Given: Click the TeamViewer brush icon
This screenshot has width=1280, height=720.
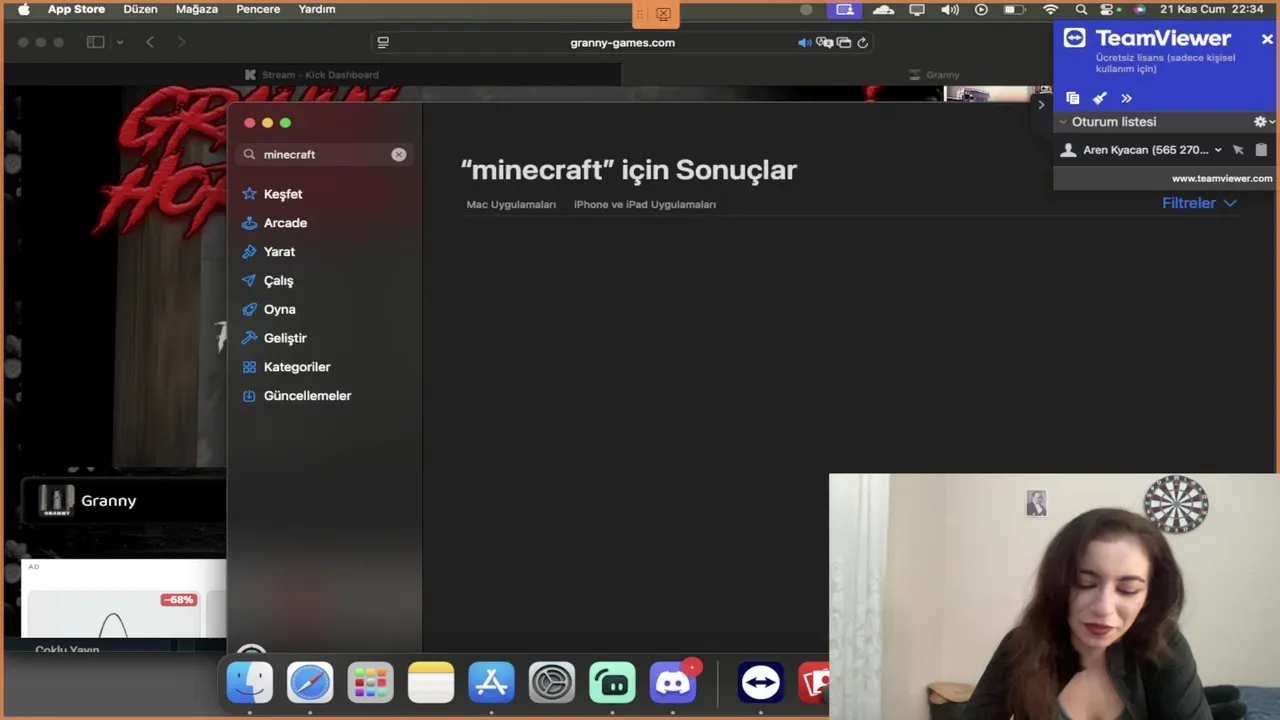Looking at the screenshot, I should pos(1099,98).
